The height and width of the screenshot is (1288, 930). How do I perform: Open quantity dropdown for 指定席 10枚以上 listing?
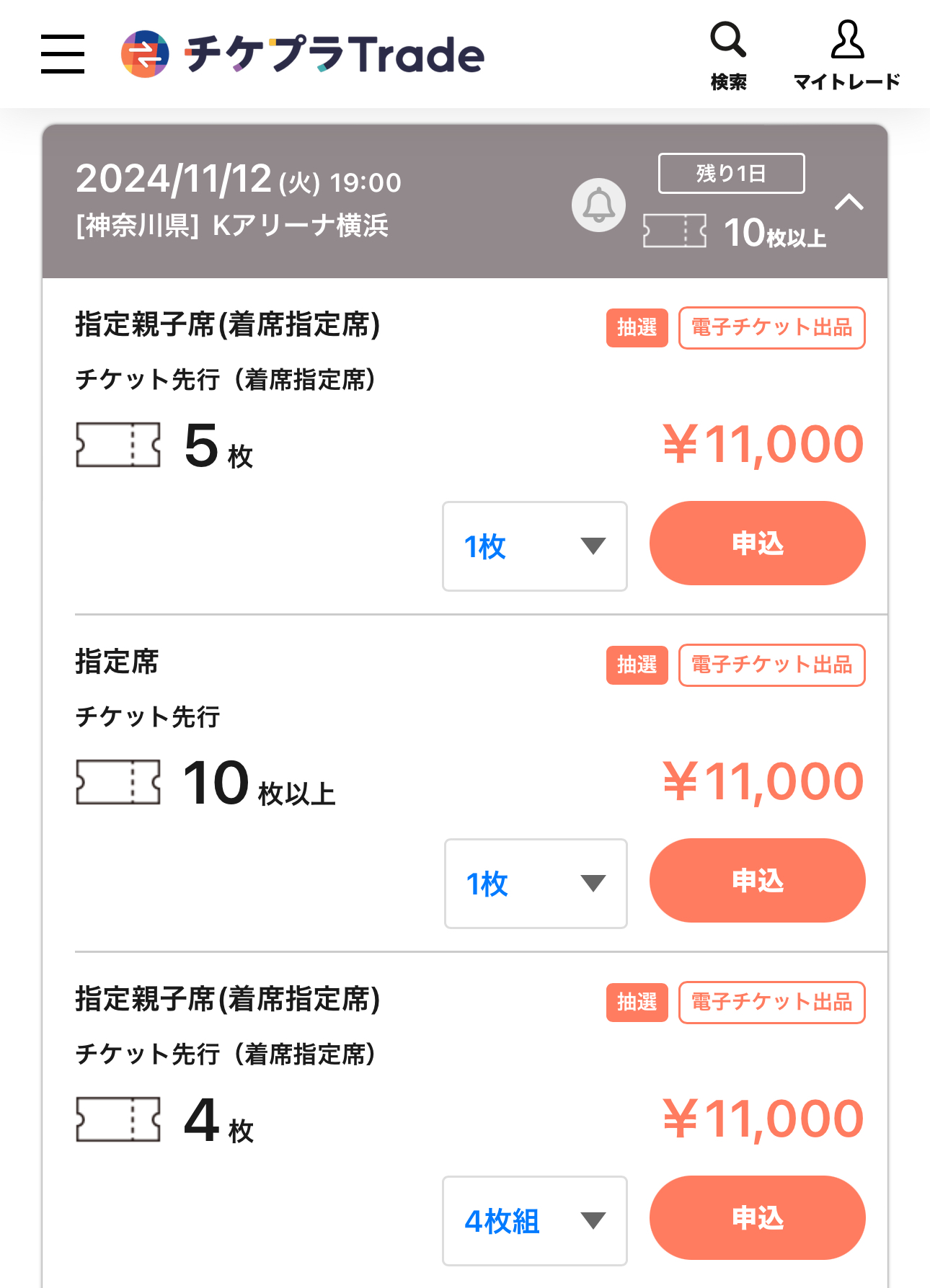pyautogui.click(x=536, y=884)
